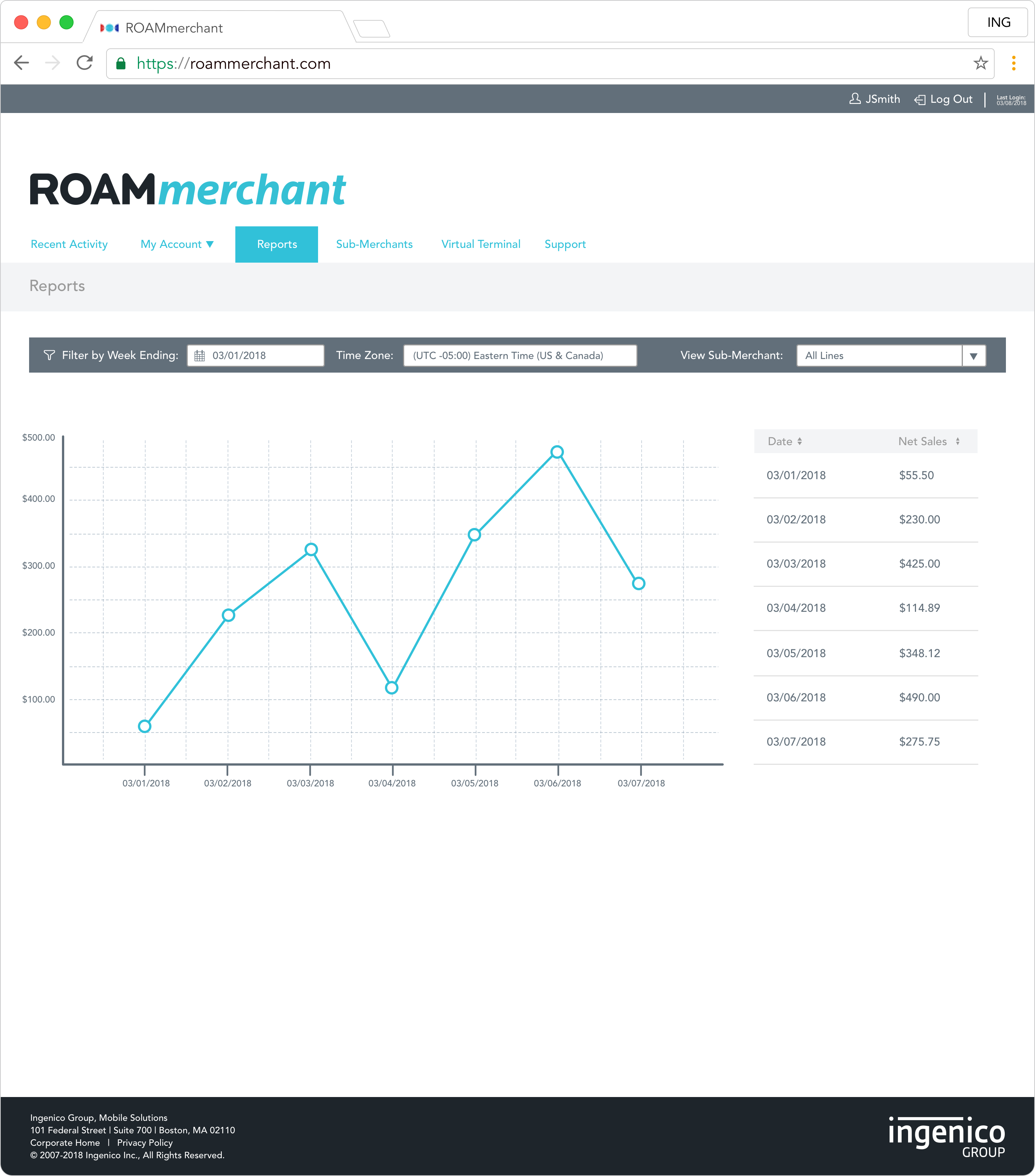Select net sales value $490.00
The image size is (1035, 1176).
pos(919,698)
